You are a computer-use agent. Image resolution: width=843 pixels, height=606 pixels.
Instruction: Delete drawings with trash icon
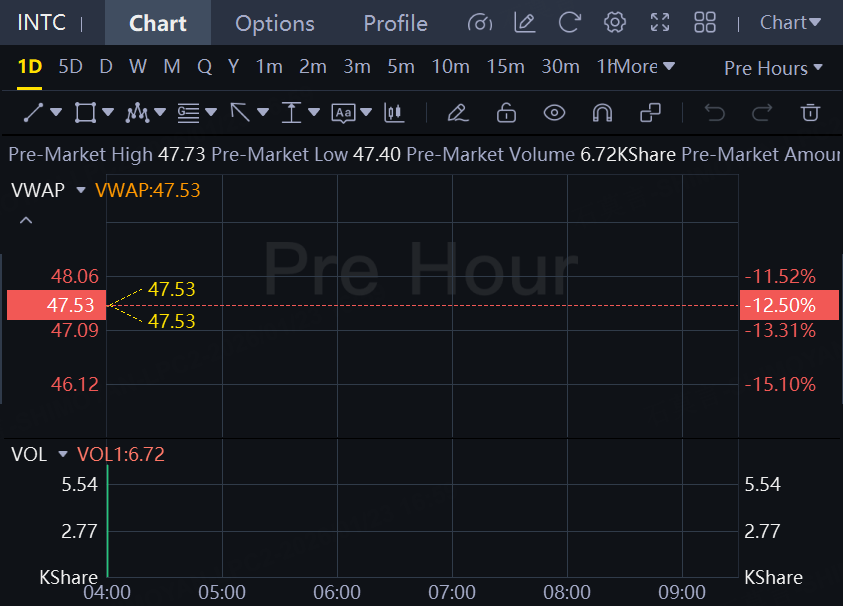pyautogui.click(x=810, y=113)
